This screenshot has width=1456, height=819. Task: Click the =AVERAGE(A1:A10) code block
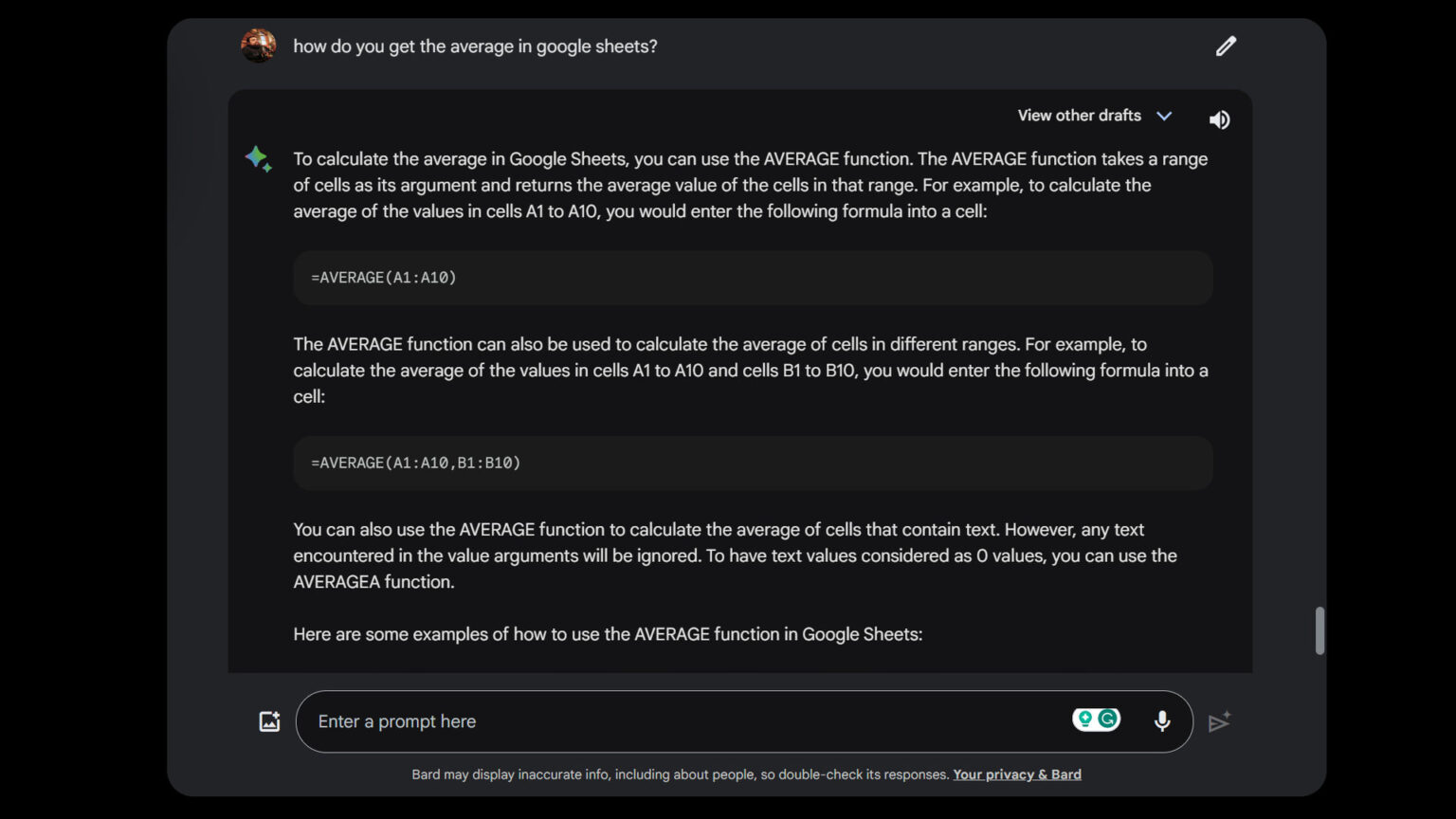(753, 278)
